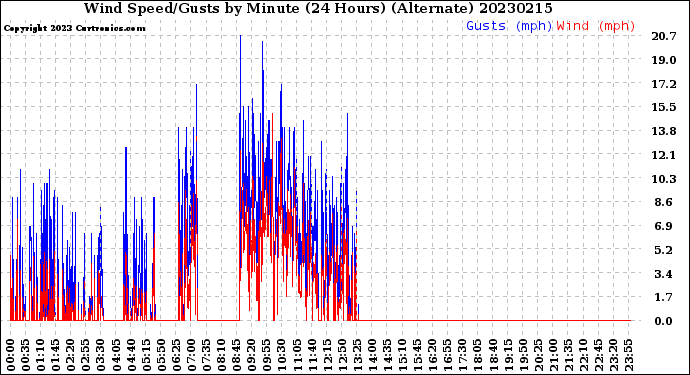The width and height of the screenshot is (690, 375).
Task: Click the 00:35 time label
Action: 26,355
